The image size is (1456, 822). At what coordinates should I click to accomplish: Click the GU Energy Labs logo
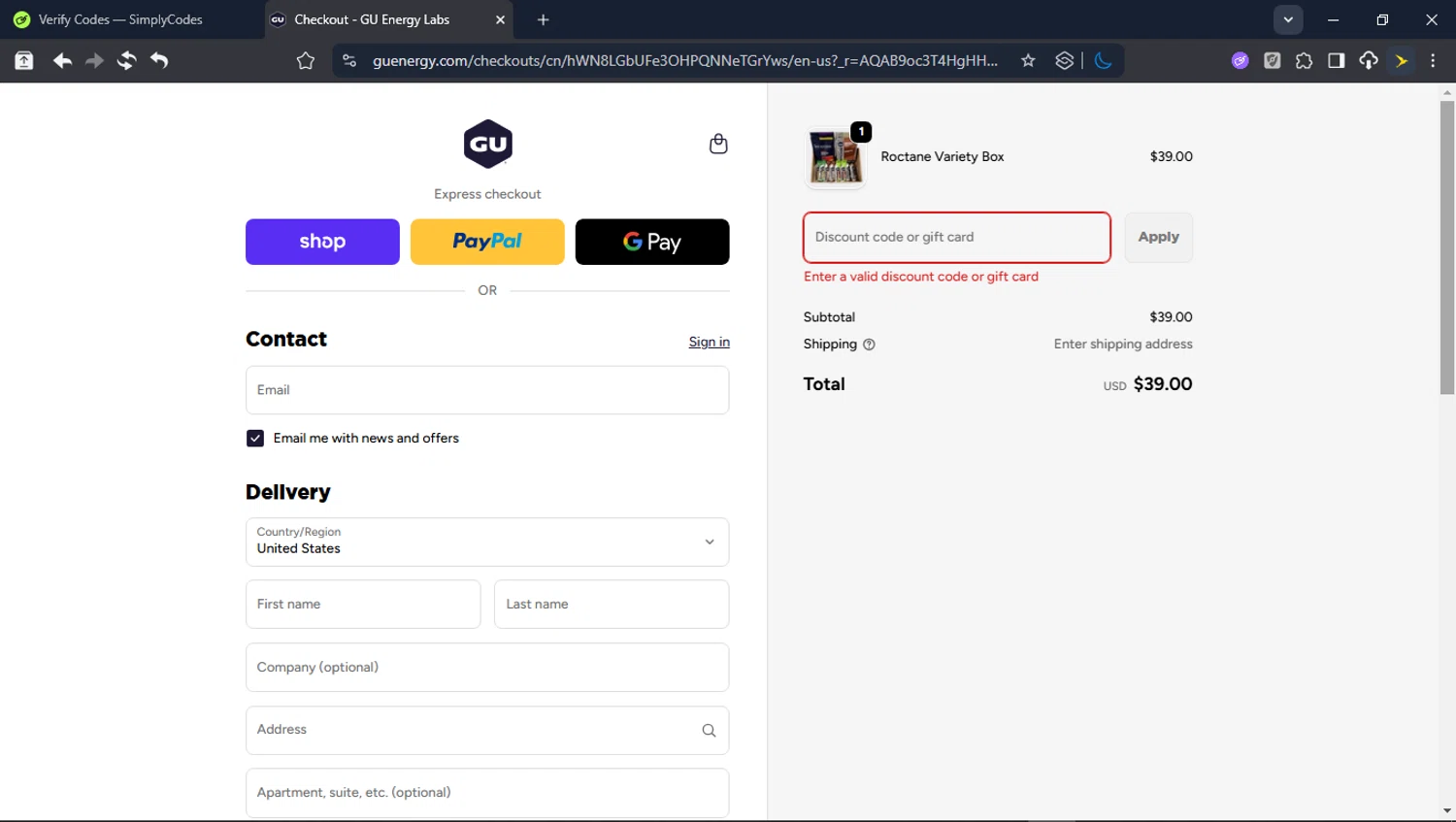tap(487, 144)
